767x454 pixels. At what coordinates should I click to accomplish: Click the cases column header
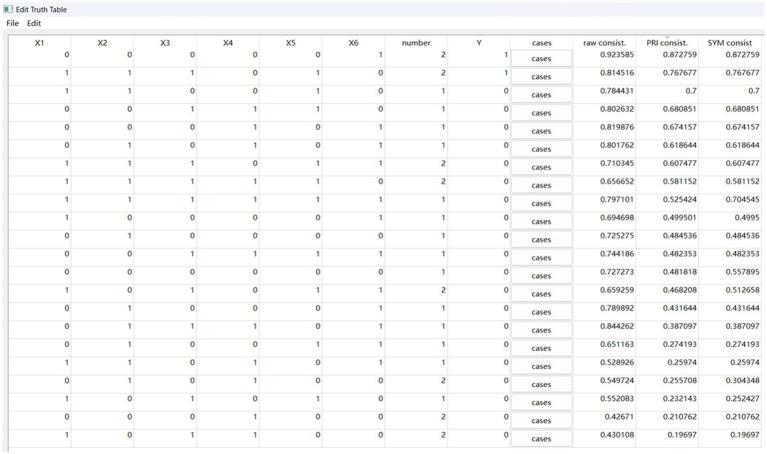[x=541, y=43]
